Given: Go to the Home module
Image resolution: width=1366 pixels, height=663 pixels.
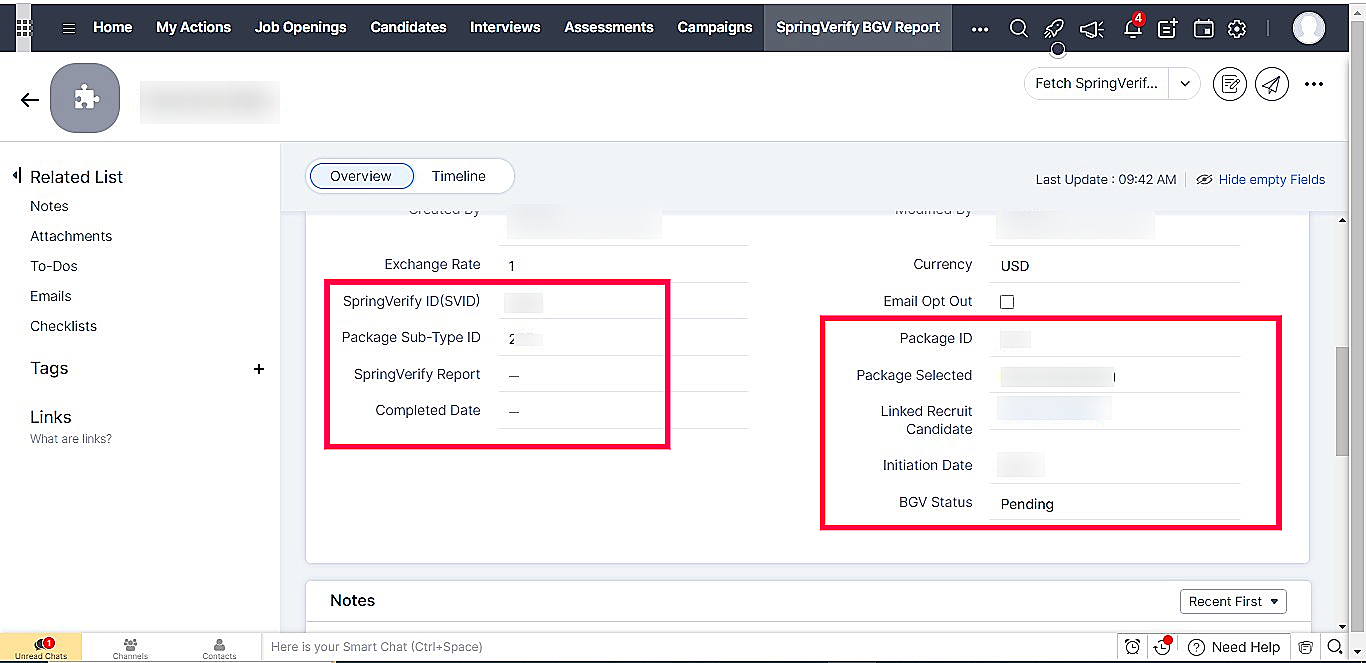Looking at the screenshot, I should click(x=113, y=27).
